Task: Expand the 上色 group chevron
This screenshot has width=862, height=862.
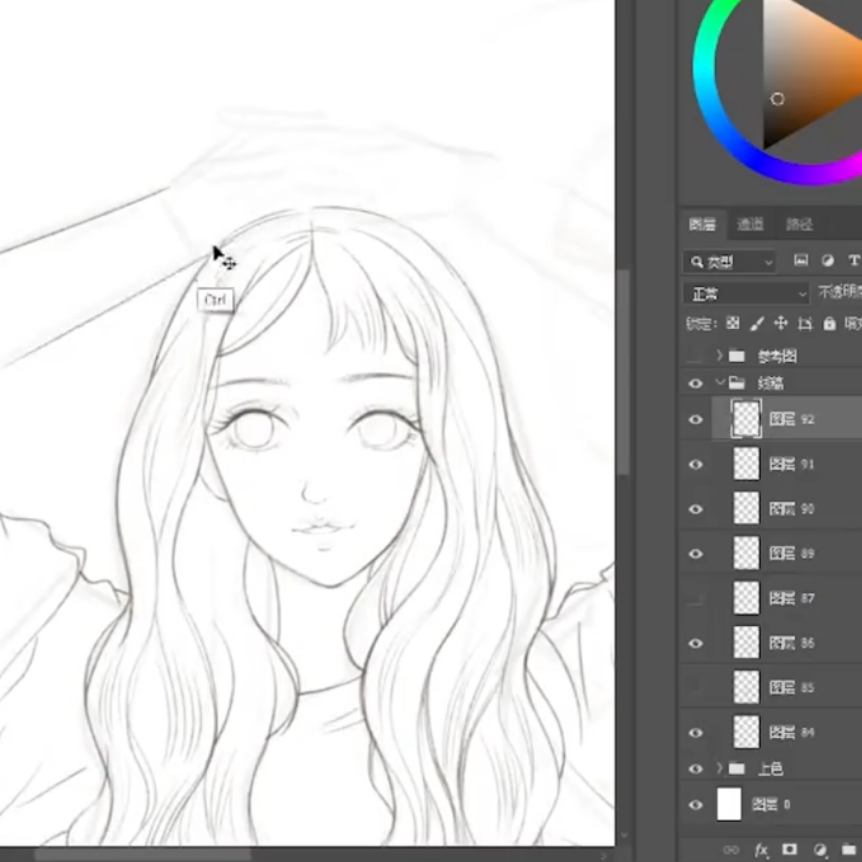Action: 719,768
